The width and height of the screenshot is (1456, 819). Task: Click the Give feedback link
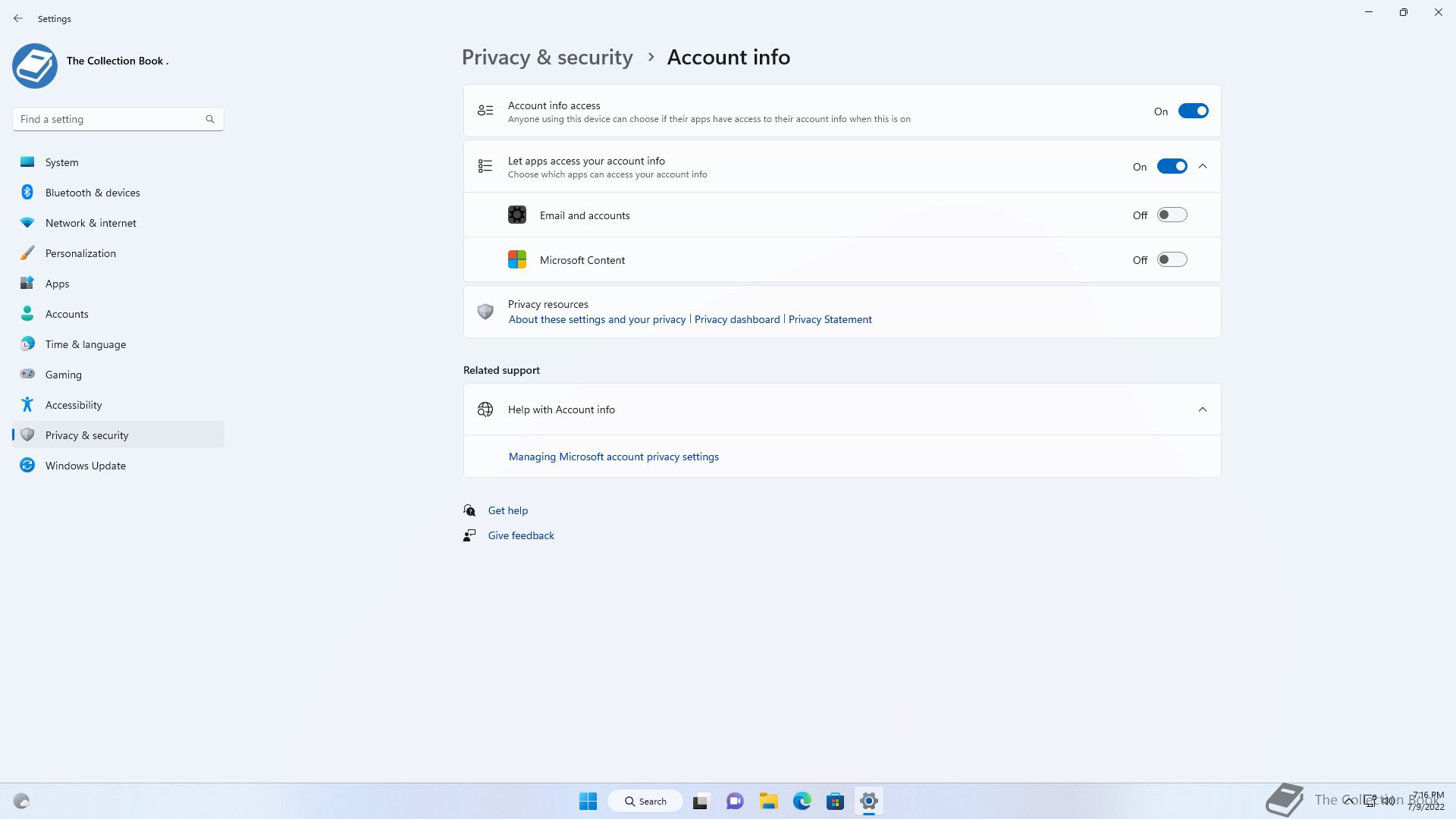click(x=521, y=535)
